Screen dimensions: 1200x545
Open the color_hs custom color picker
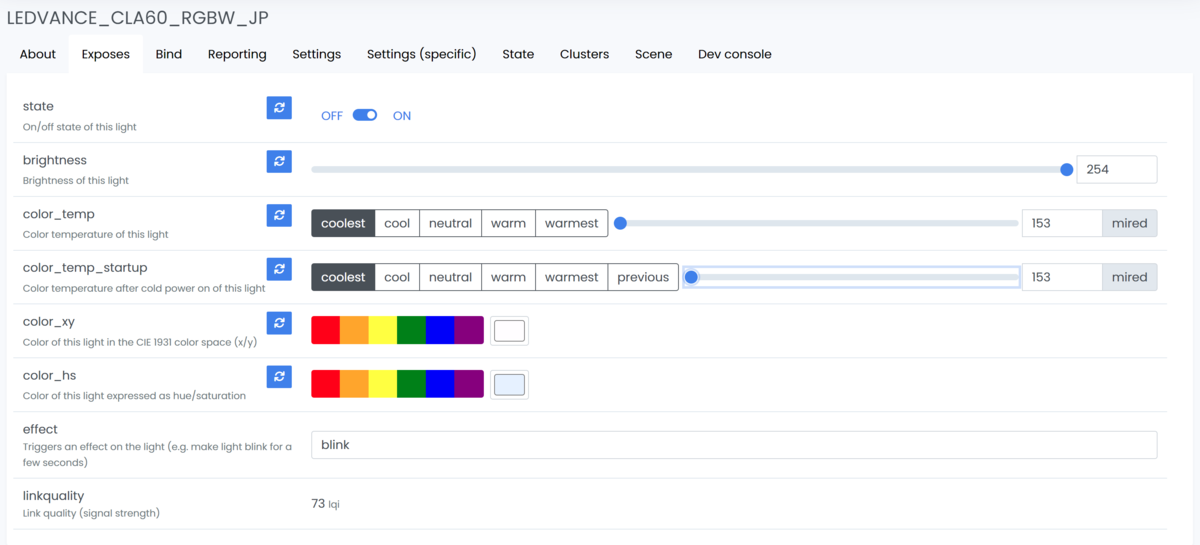coord(509,384)
